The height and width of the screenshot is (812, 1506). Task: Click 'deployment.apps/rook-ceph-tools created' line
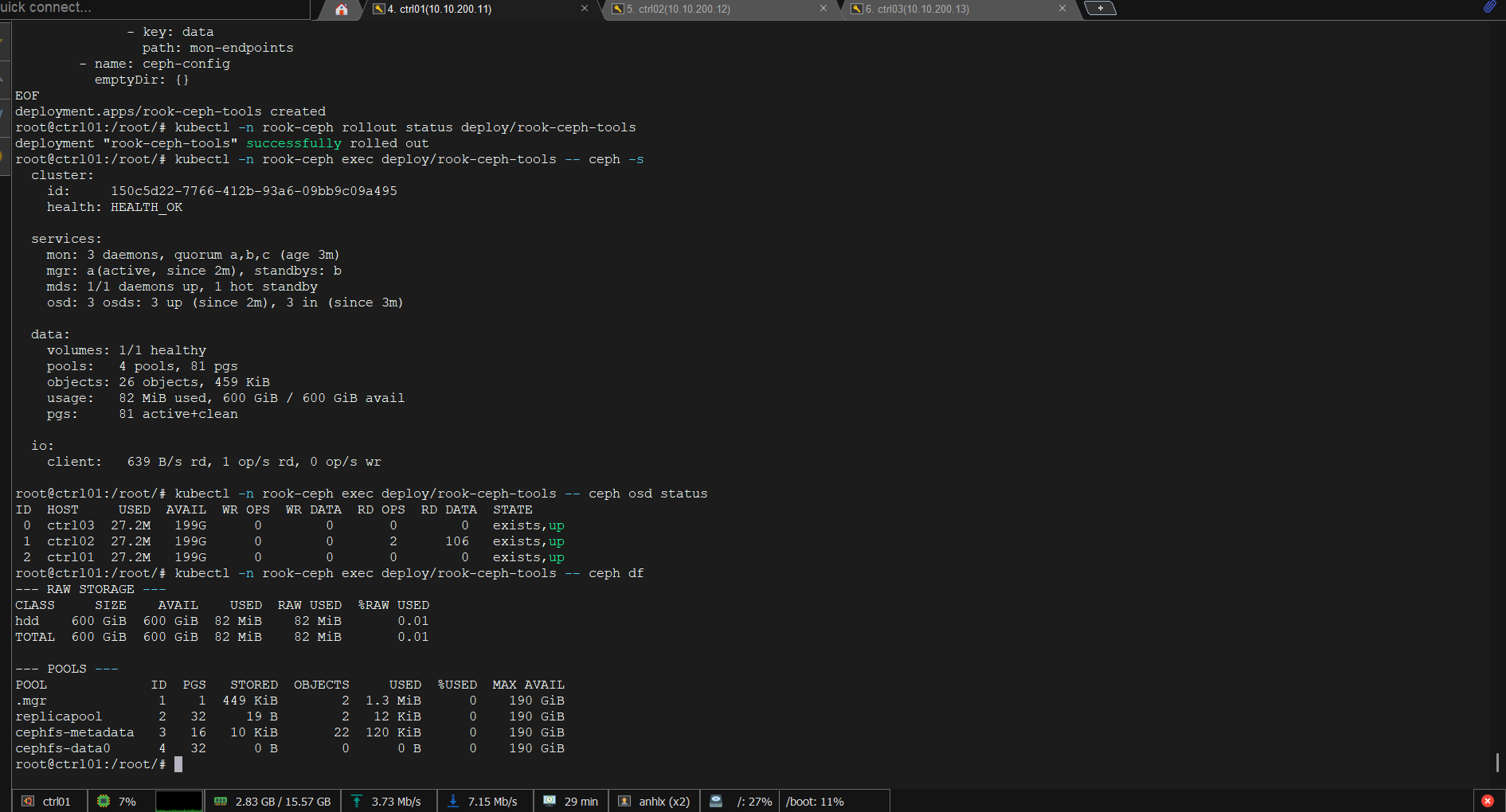(170, 111)
